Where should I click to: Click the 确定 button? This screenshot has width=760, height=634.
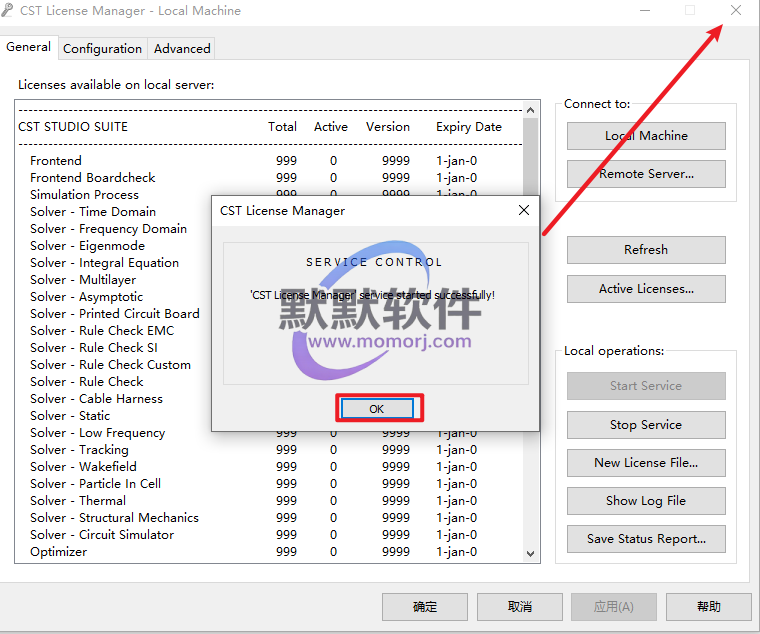(x=425, y=606)
